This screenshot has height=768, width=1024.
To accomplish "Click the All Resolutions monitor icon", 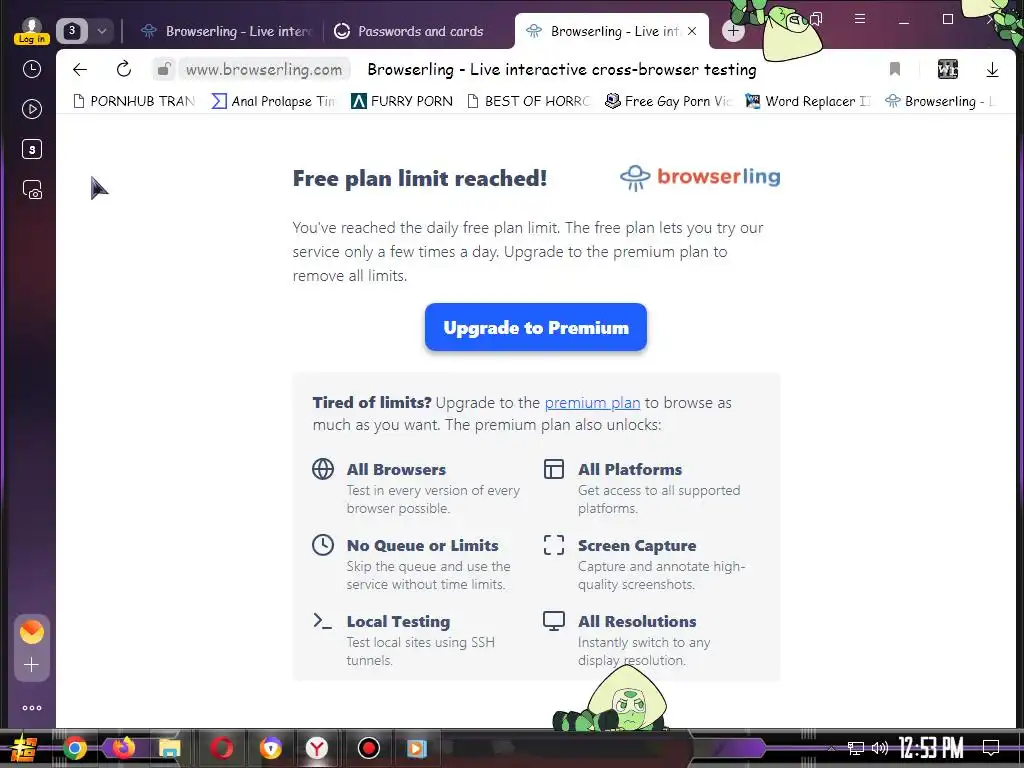I will (x=554, y=621).
